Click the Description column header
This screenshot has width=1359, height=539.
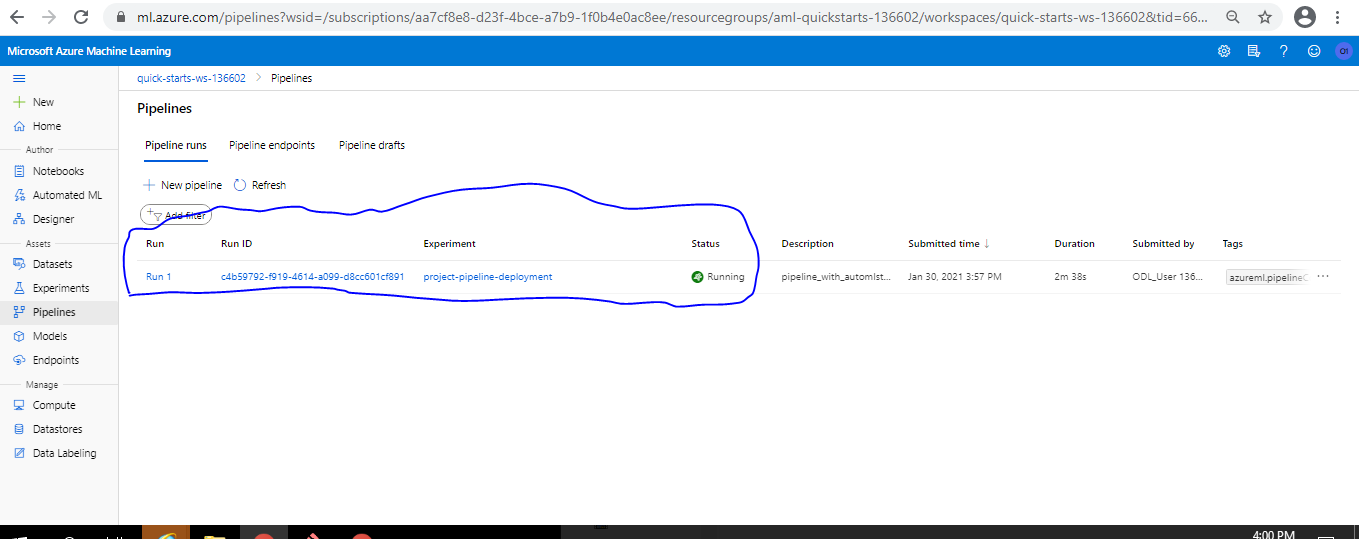tap(808, 244)
